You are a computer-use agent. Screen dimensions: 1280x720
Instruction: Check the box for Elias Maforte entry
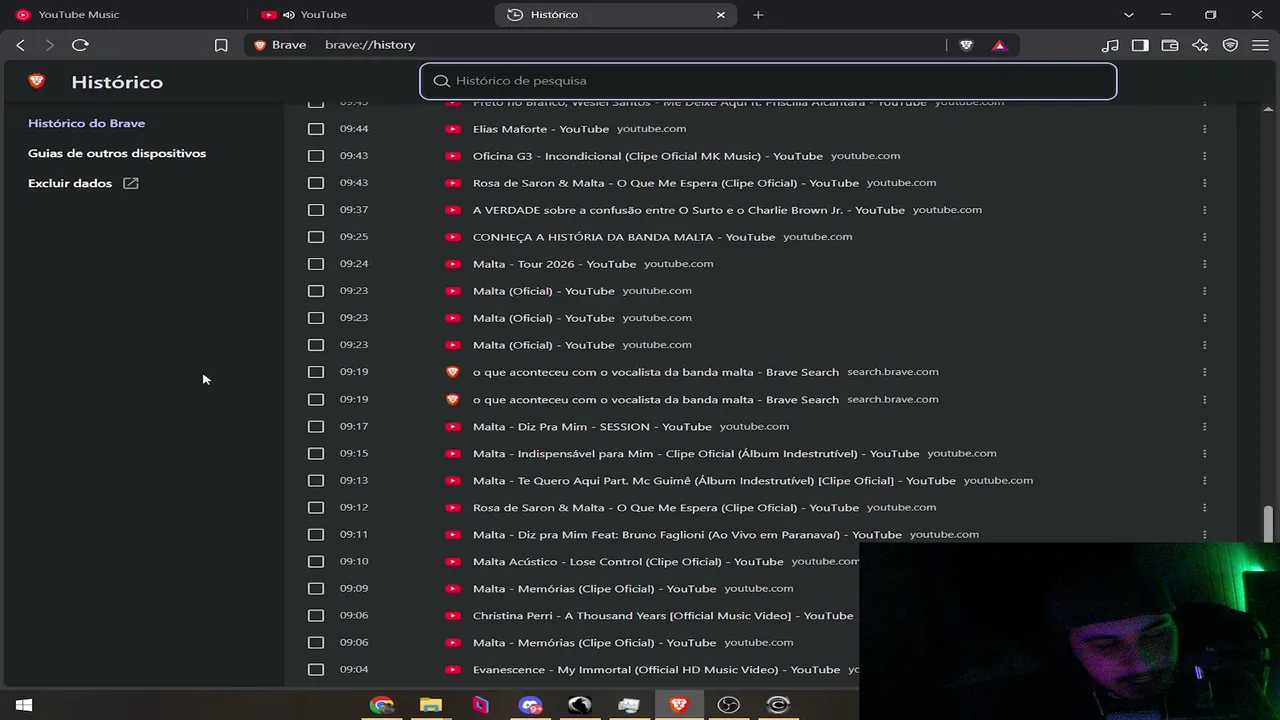tap(316, 129)
